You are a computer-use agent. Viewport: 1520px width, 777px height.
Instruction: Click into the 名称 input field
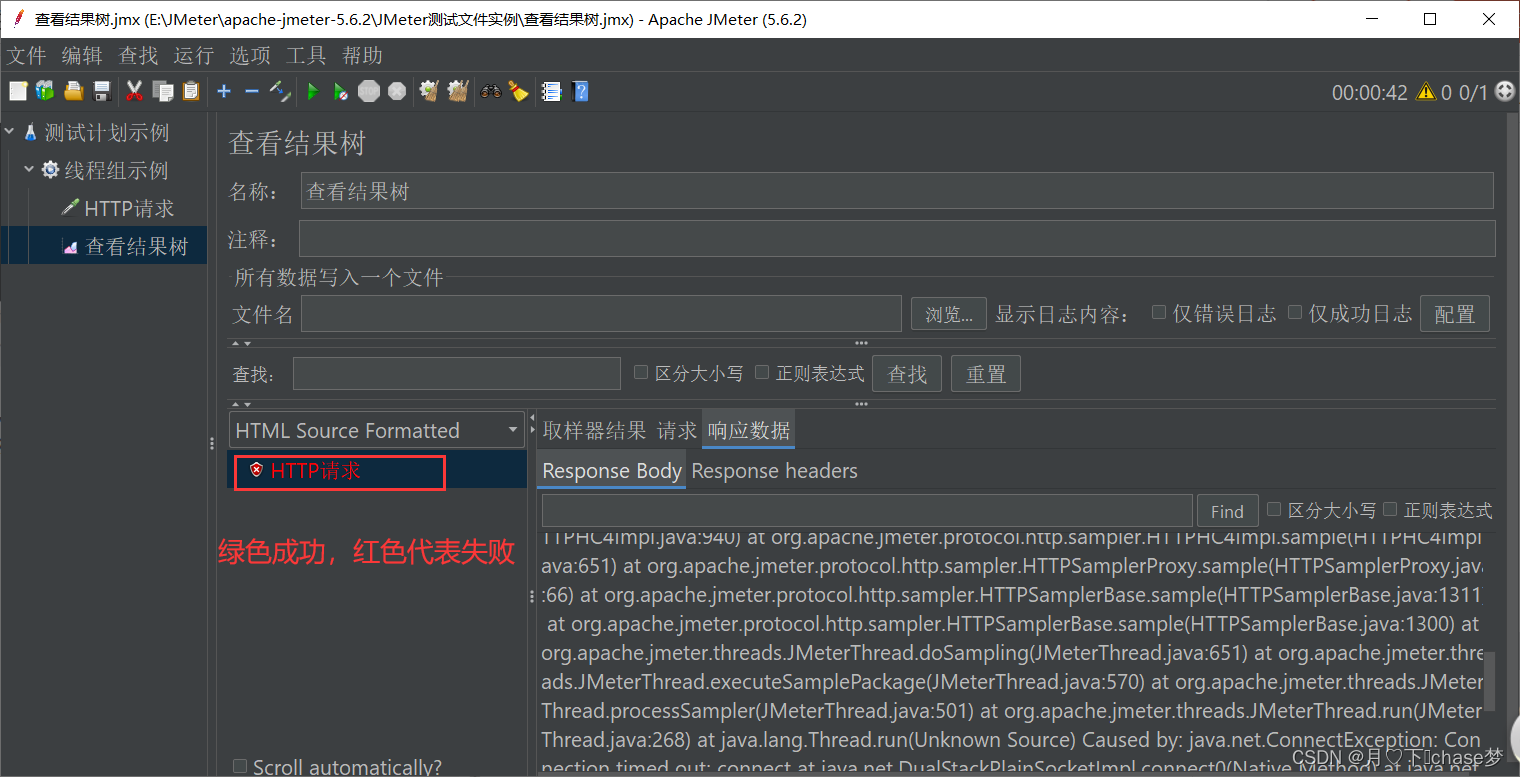pos(897,191)
